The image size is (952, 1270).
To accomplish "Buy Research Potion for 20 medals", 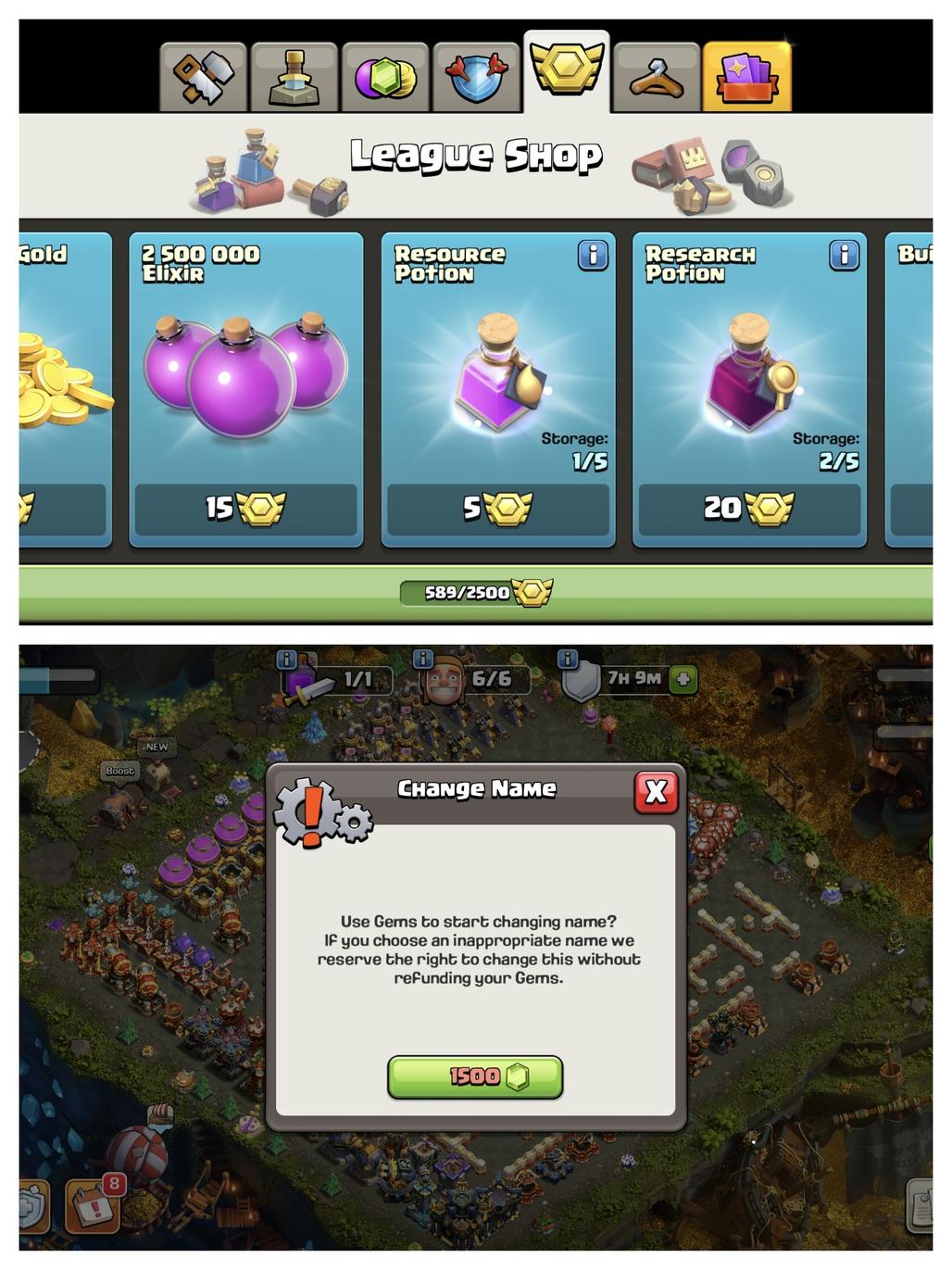I will click(748, 508).
